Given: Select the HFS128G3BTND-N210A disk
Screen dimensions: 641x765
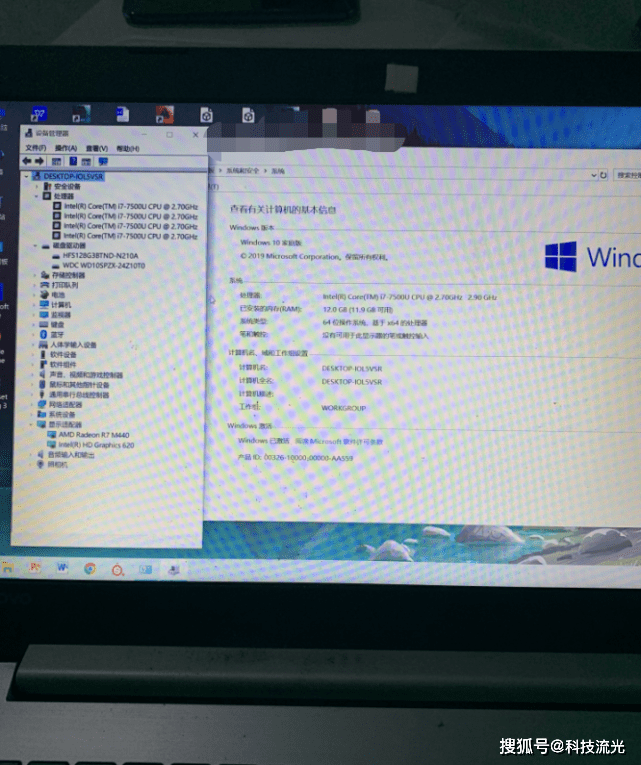Looking at the screenshot, I should (100, 256).
